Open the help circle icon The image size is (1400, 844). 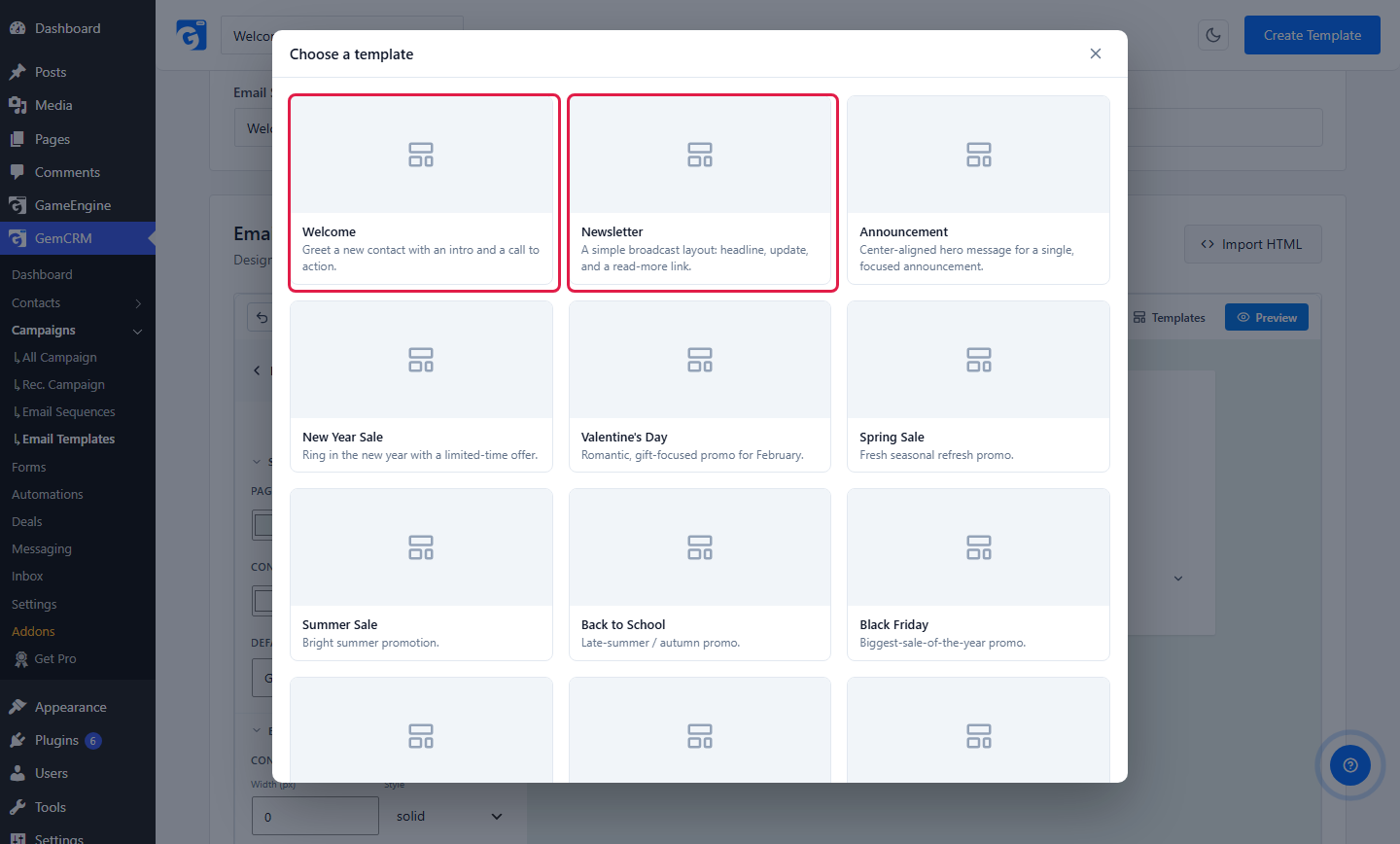click(1350, 765)
